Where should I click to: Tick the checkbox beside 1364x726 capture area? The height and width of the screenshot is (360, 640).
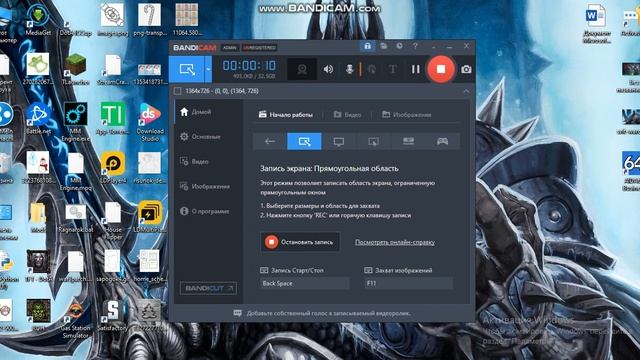tap(178, 91)
